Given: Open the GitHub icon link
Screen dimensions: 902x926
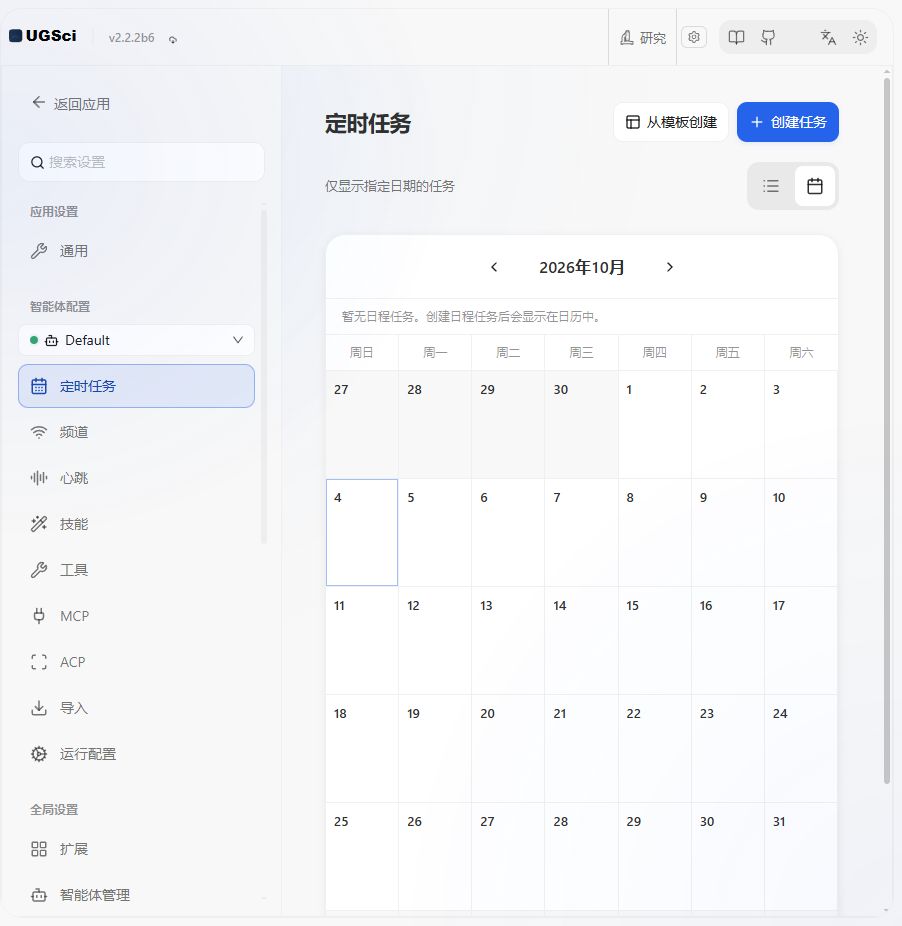Looking at the screenshot, I should click(x=768, y=38).
